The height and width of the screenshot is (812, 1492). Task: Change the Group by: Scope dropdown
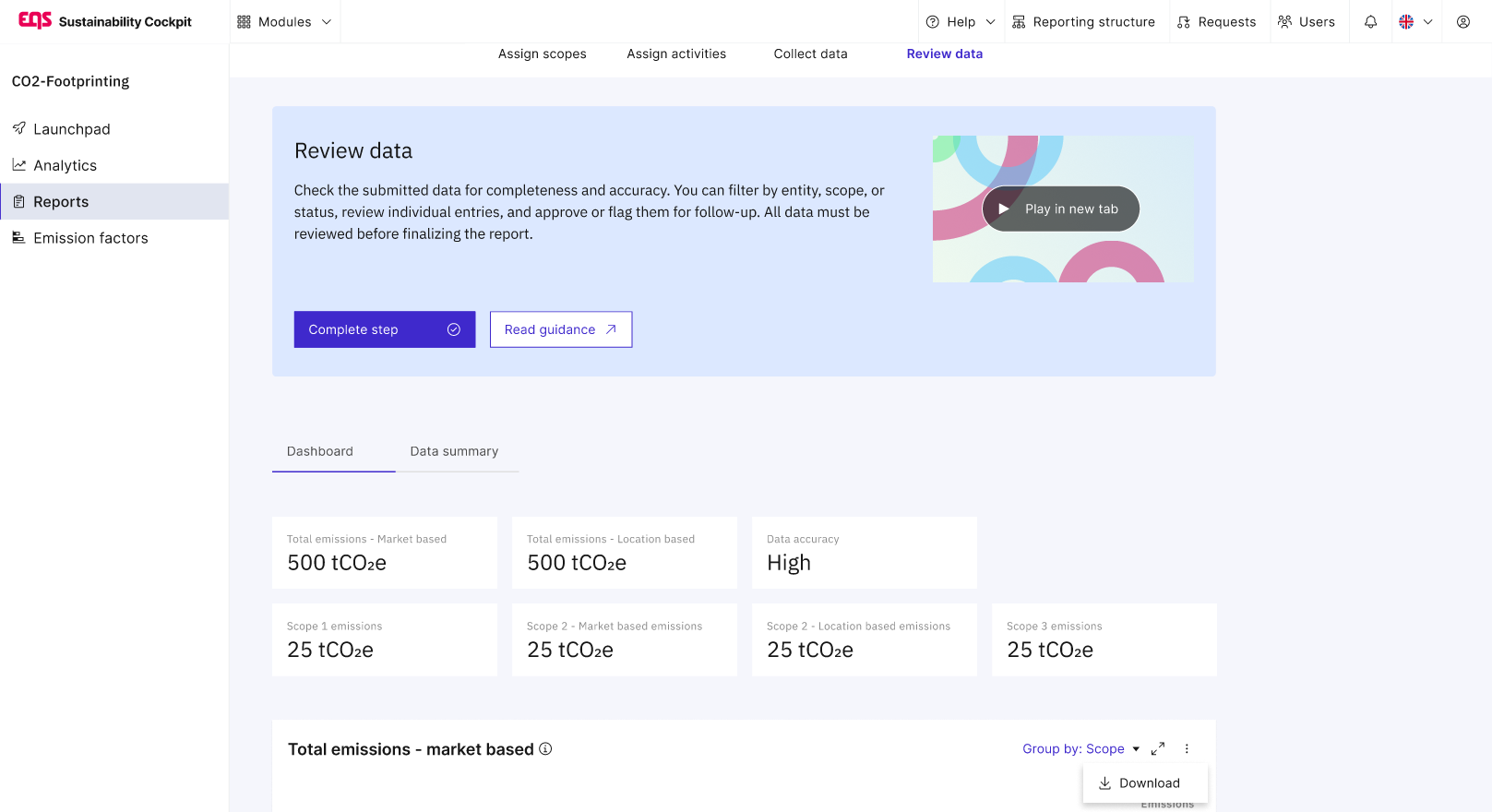pyautogui.click(x=1080, y=748)
